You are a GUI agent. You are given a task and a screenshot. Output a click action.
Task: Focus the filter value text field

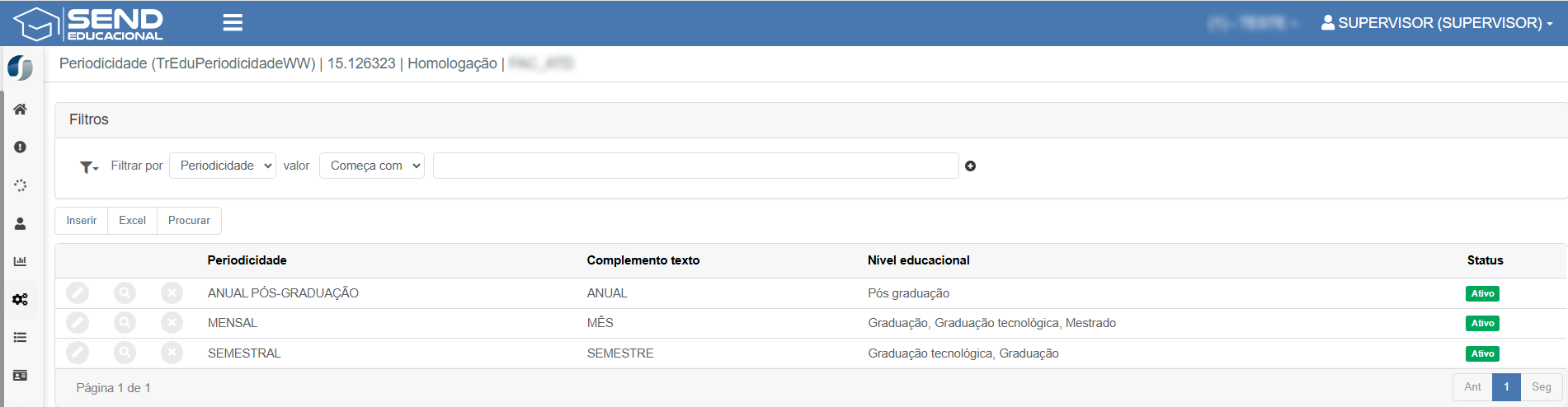695,166
